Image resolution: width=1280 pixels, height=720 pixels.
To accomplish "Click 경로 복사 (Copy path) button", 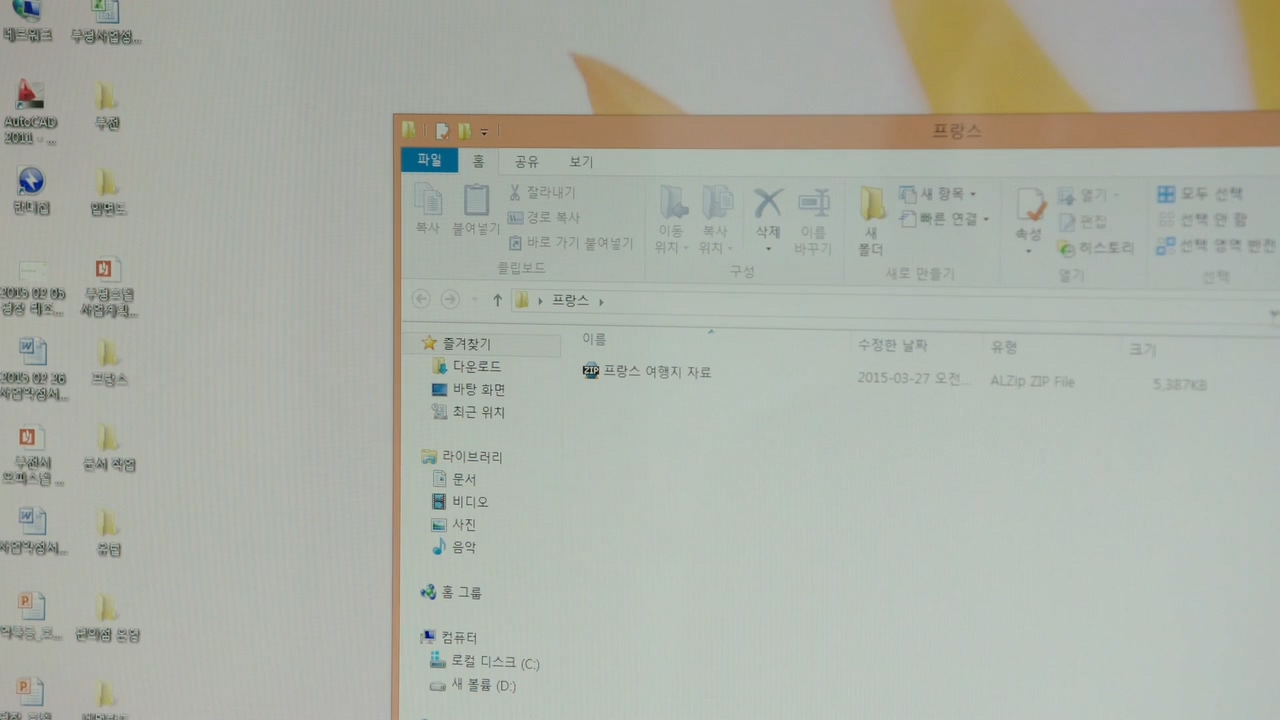I will pyautogui.click(x=545, y=217).
